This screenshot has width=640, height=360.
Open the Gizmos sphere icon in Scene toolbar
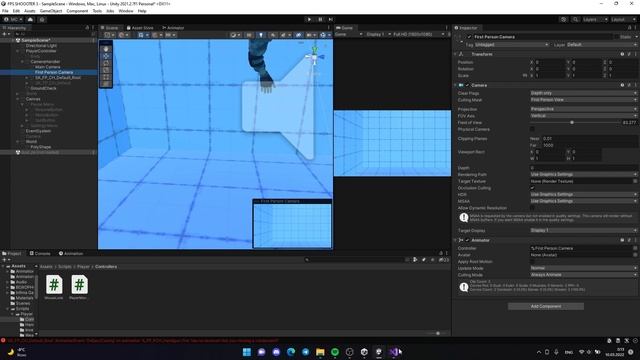323,35
